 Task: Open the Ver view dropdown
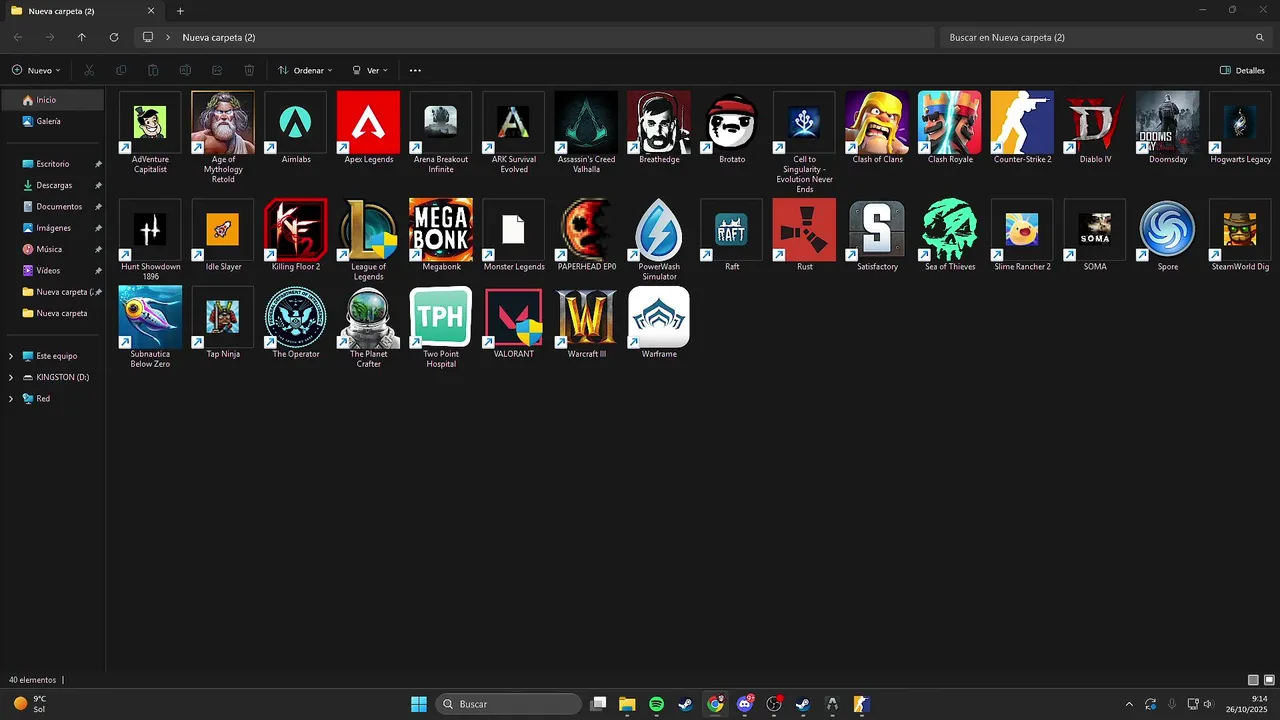(x=370, y=70)
